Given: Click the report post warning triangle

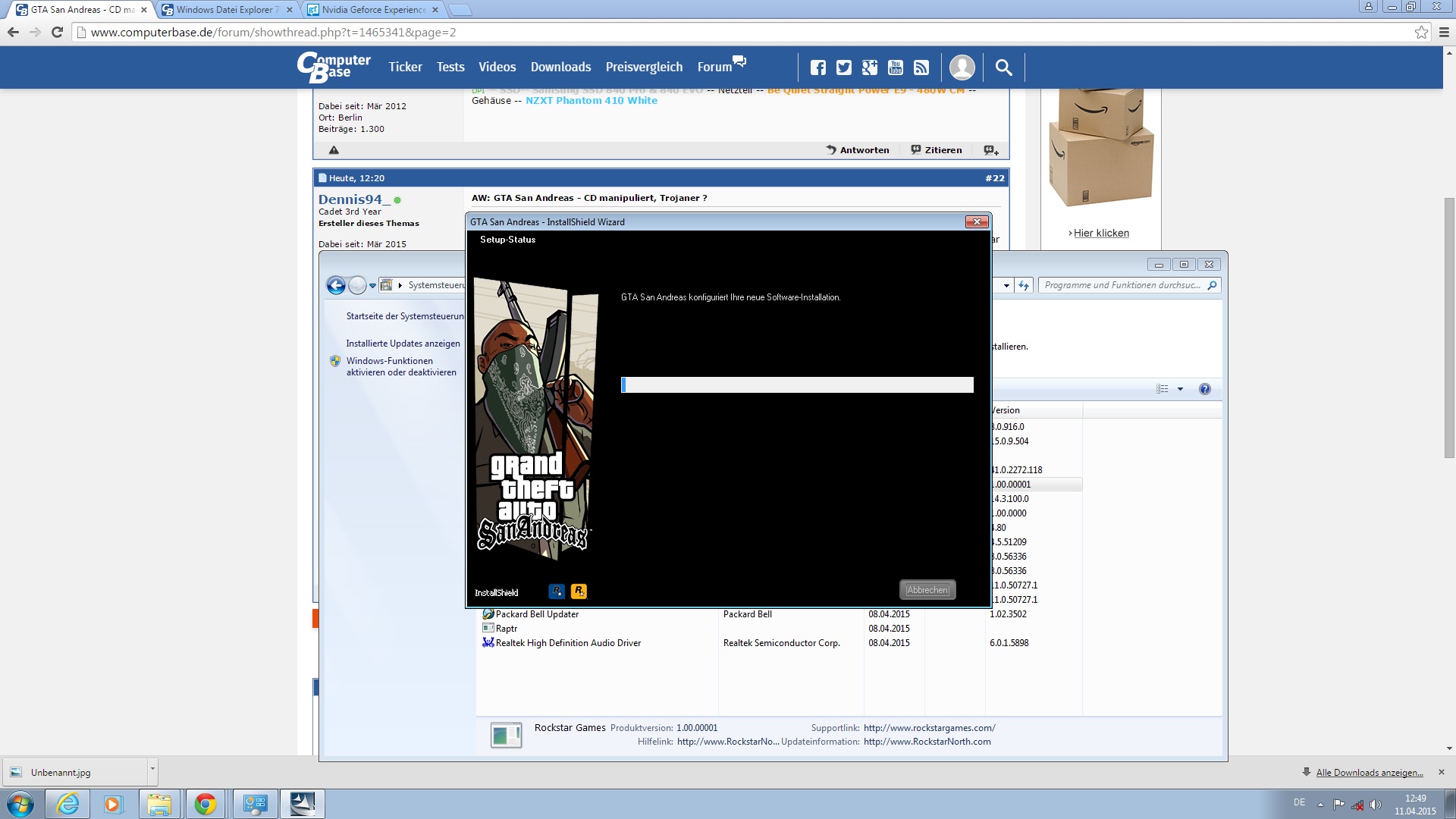Looking at the screenshot, I should [334, 150].
